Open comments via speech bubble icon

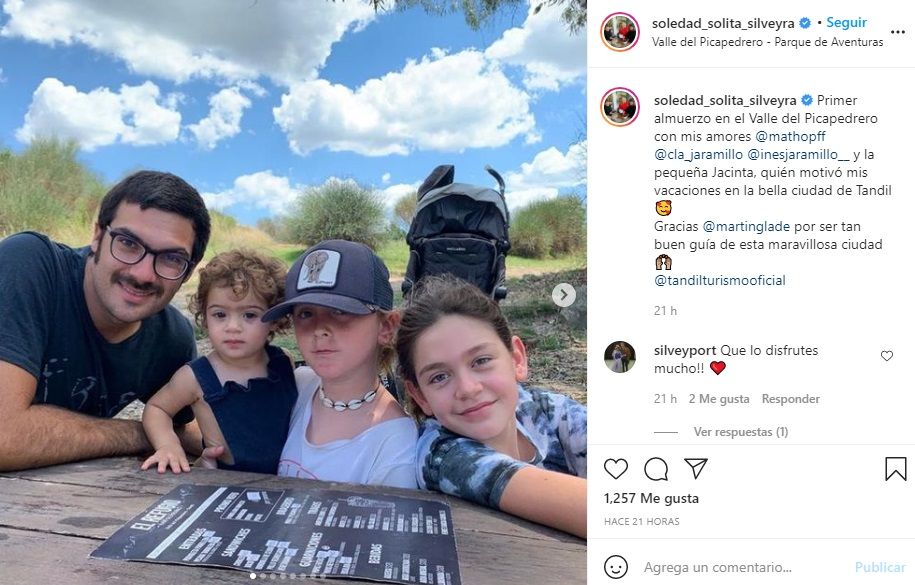[x=656, y=469]
